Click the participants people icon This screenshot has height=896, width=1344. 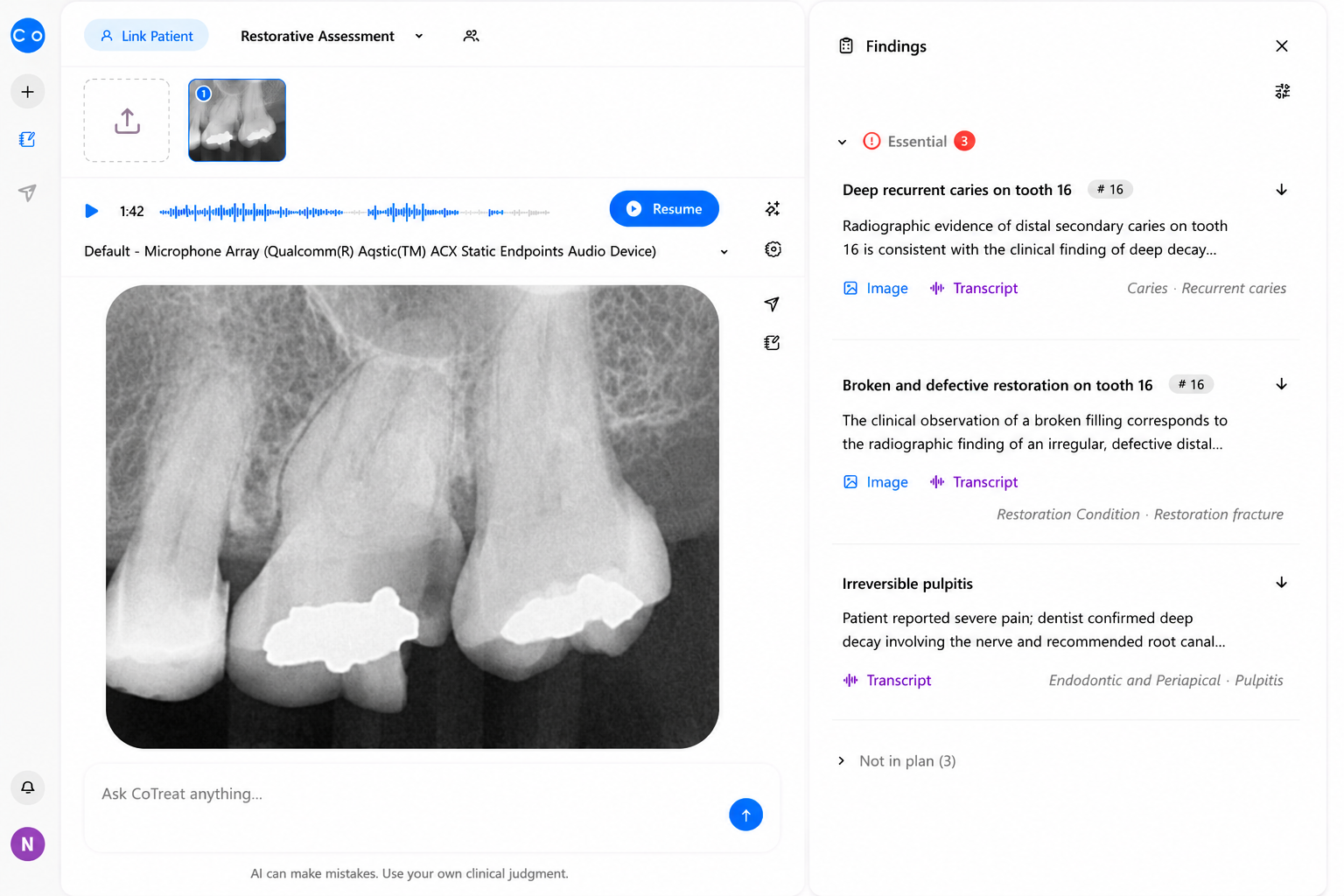point(472,36)
